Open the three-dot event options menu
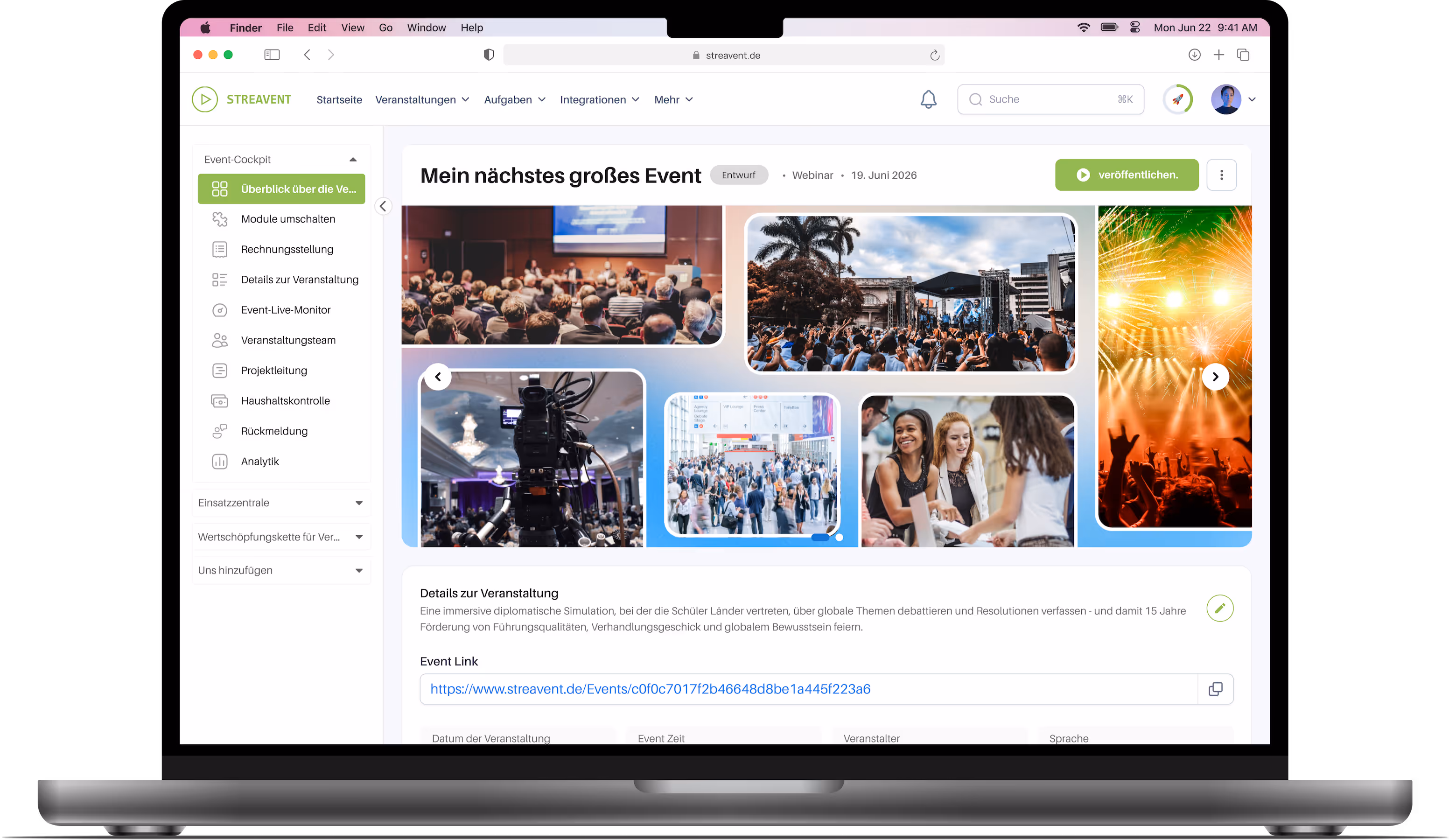This screenshot has width=1449, height=840. (1221, 175)
